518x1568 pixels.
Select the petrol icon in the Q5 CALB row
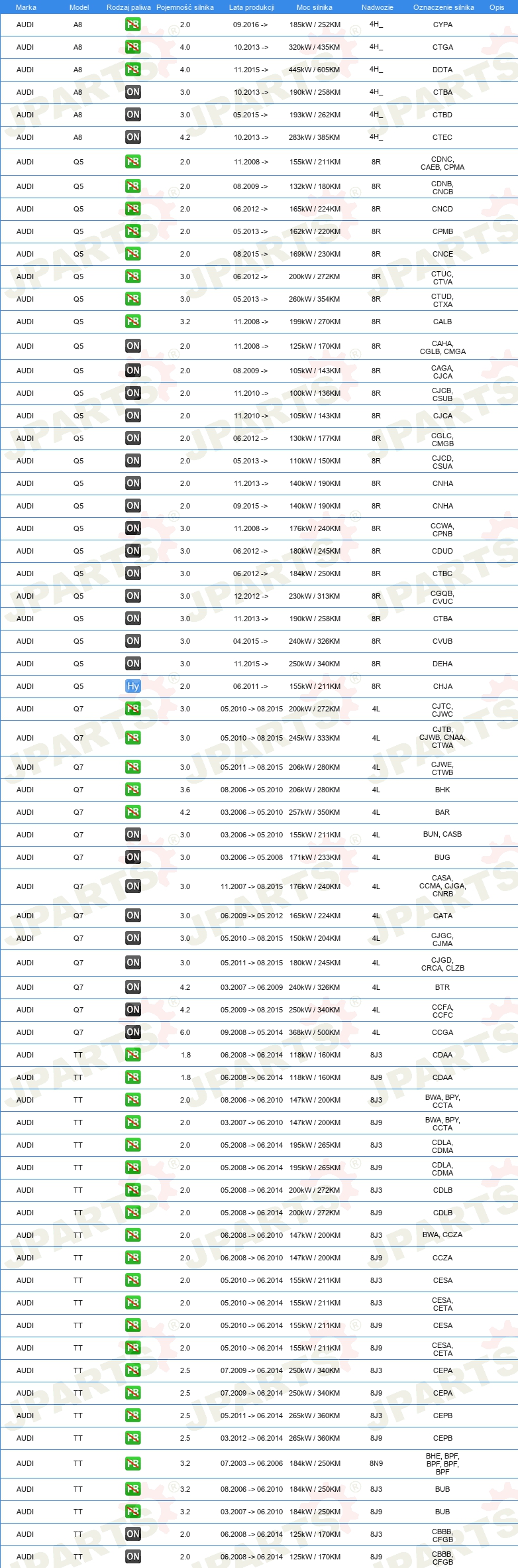click(x=133, y=322)
